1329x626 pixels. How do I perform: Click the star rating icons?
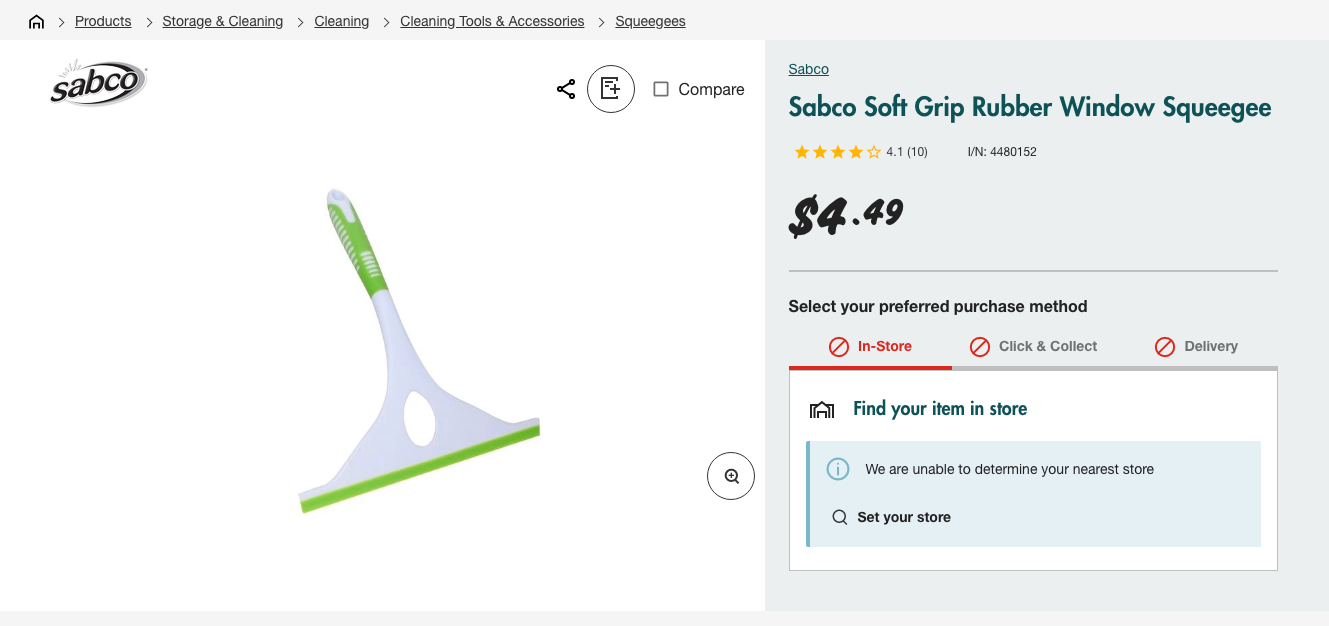837,152
